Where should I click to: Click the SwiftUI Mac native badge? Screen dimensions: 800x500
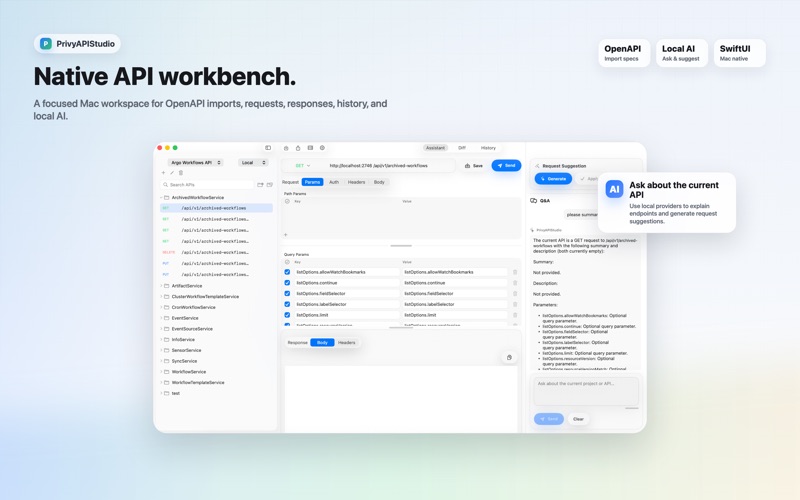pyautogui.click(x=739, y=53)
